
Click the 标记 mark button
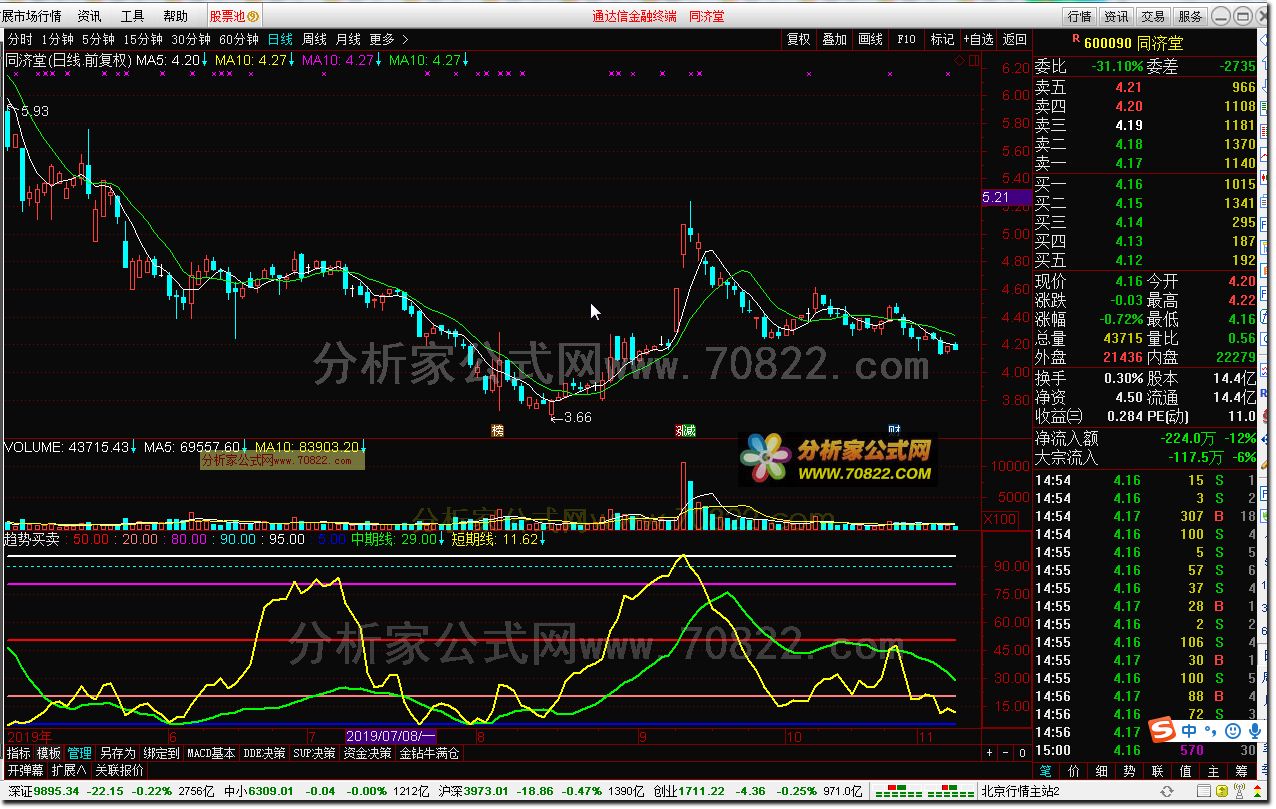click(x=942, y=39)
